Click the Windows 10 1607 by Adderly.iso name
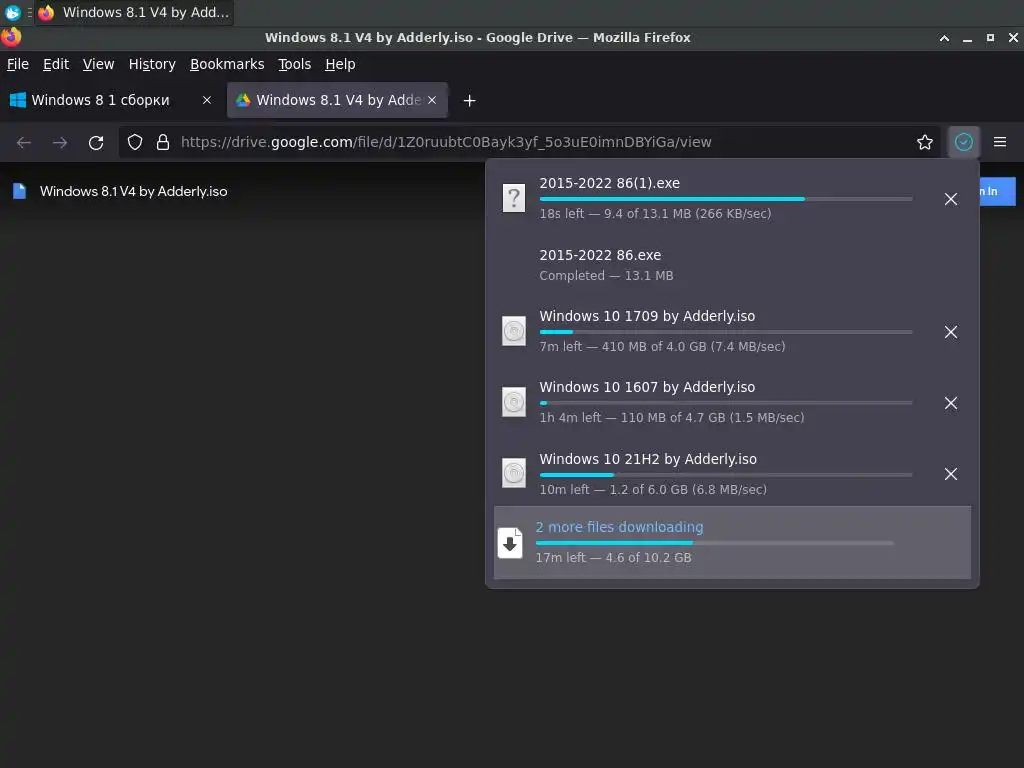The height and width of the screenshot is (768, 1024). pos(647,387)
